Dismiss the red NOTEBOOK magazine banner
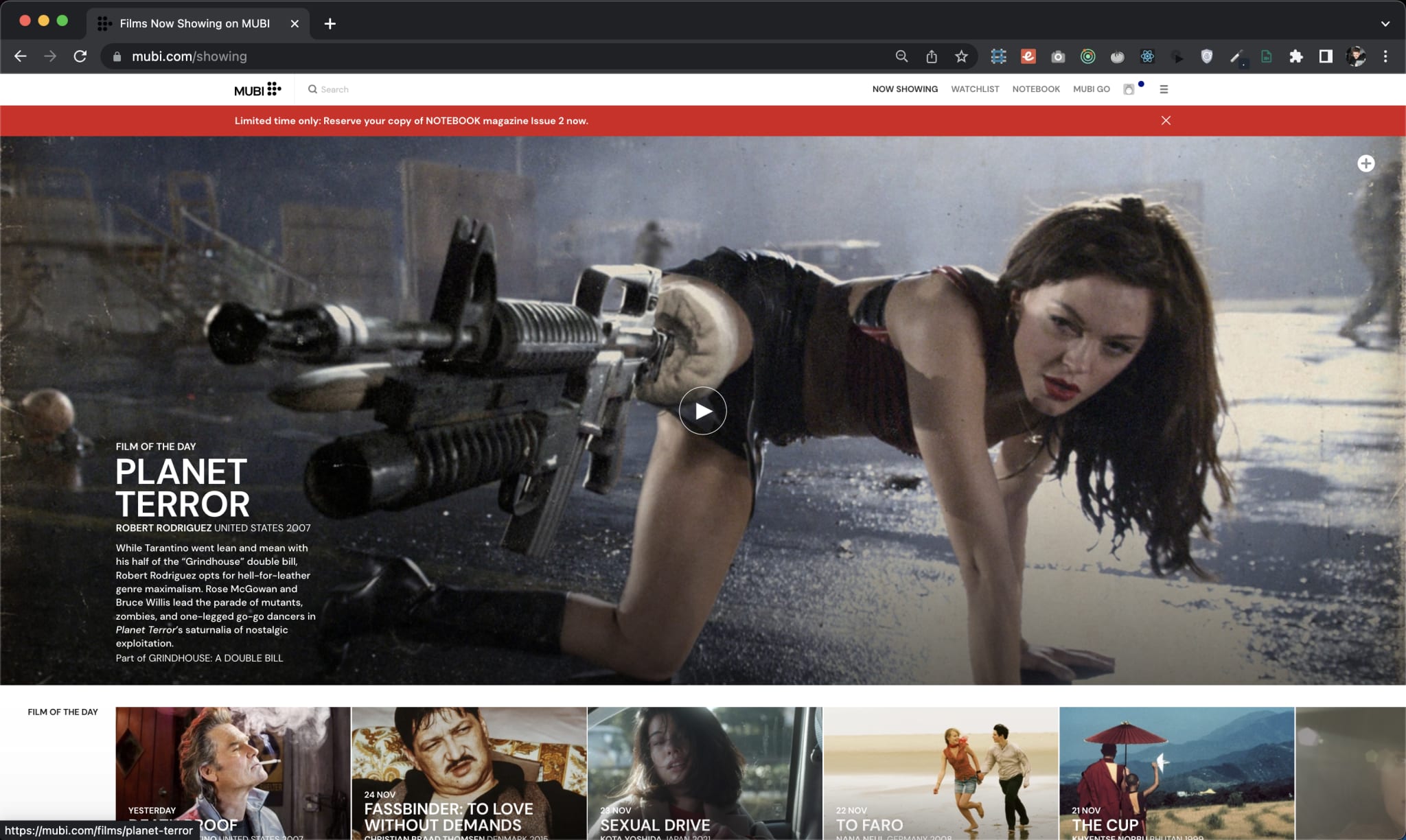The image size is (1406, 840). [1166, 120]
